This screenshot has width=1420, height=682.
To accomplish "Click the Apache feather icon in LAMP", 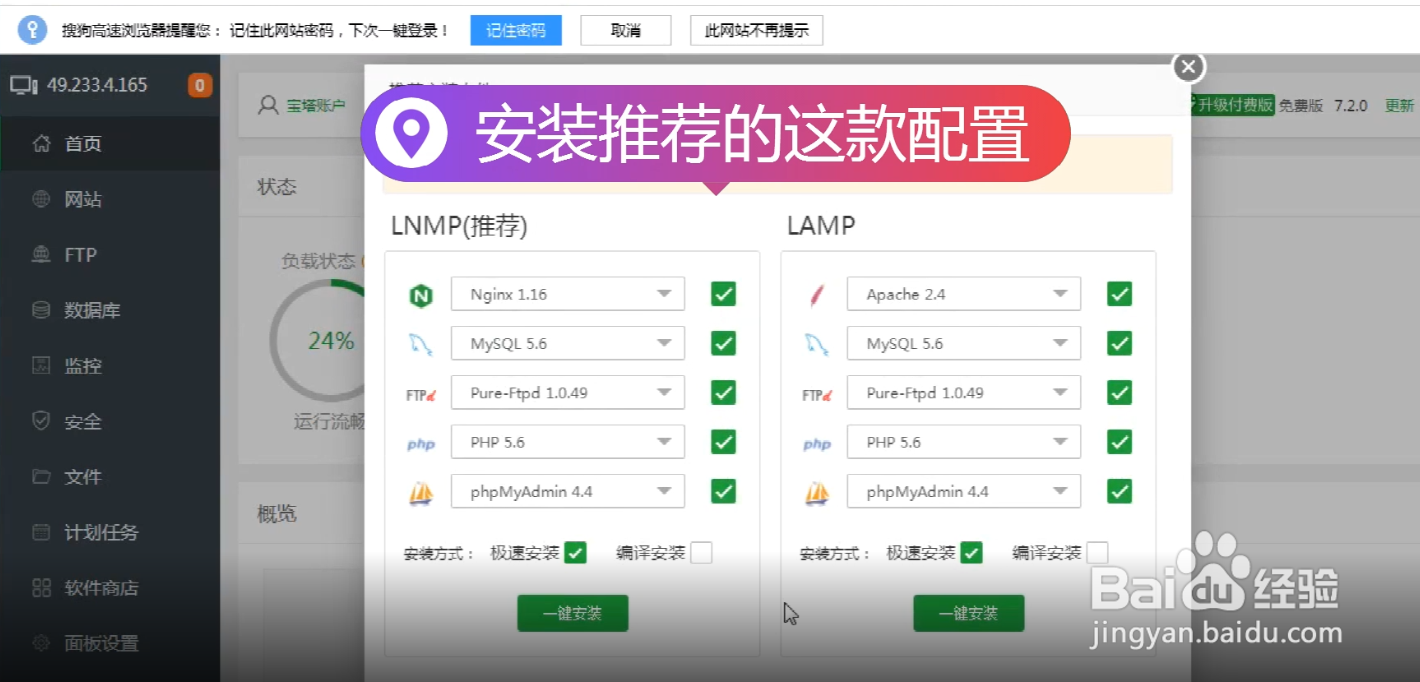I will click(817, 295).
